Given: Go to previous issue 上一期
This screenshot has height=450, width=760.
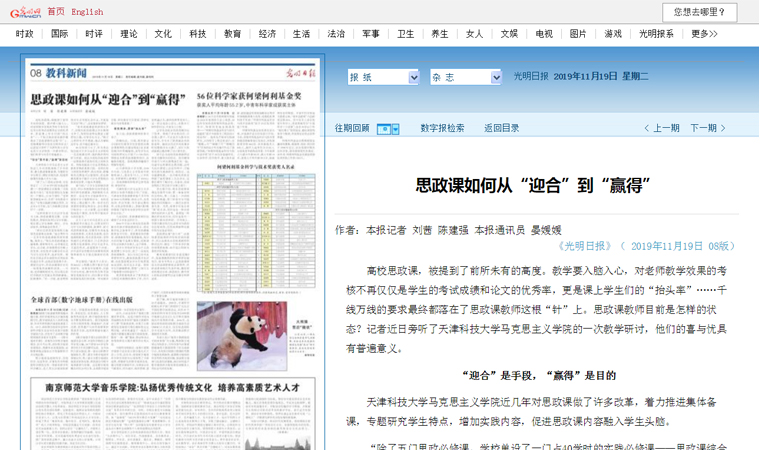Looking at the screenshot, I should point(661,128).
